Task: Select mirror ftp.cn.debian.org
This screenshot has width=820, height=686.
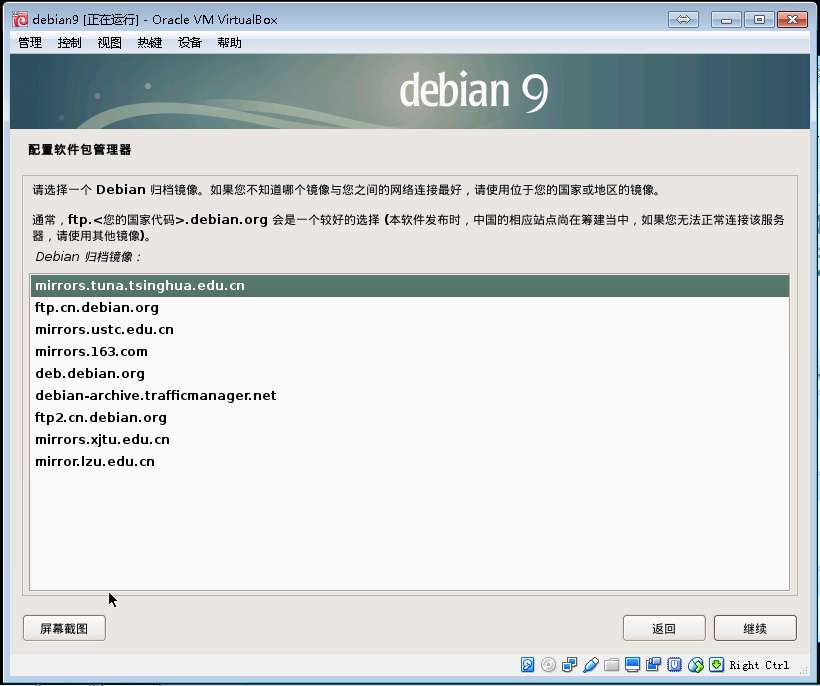Action: pos(409,307)
